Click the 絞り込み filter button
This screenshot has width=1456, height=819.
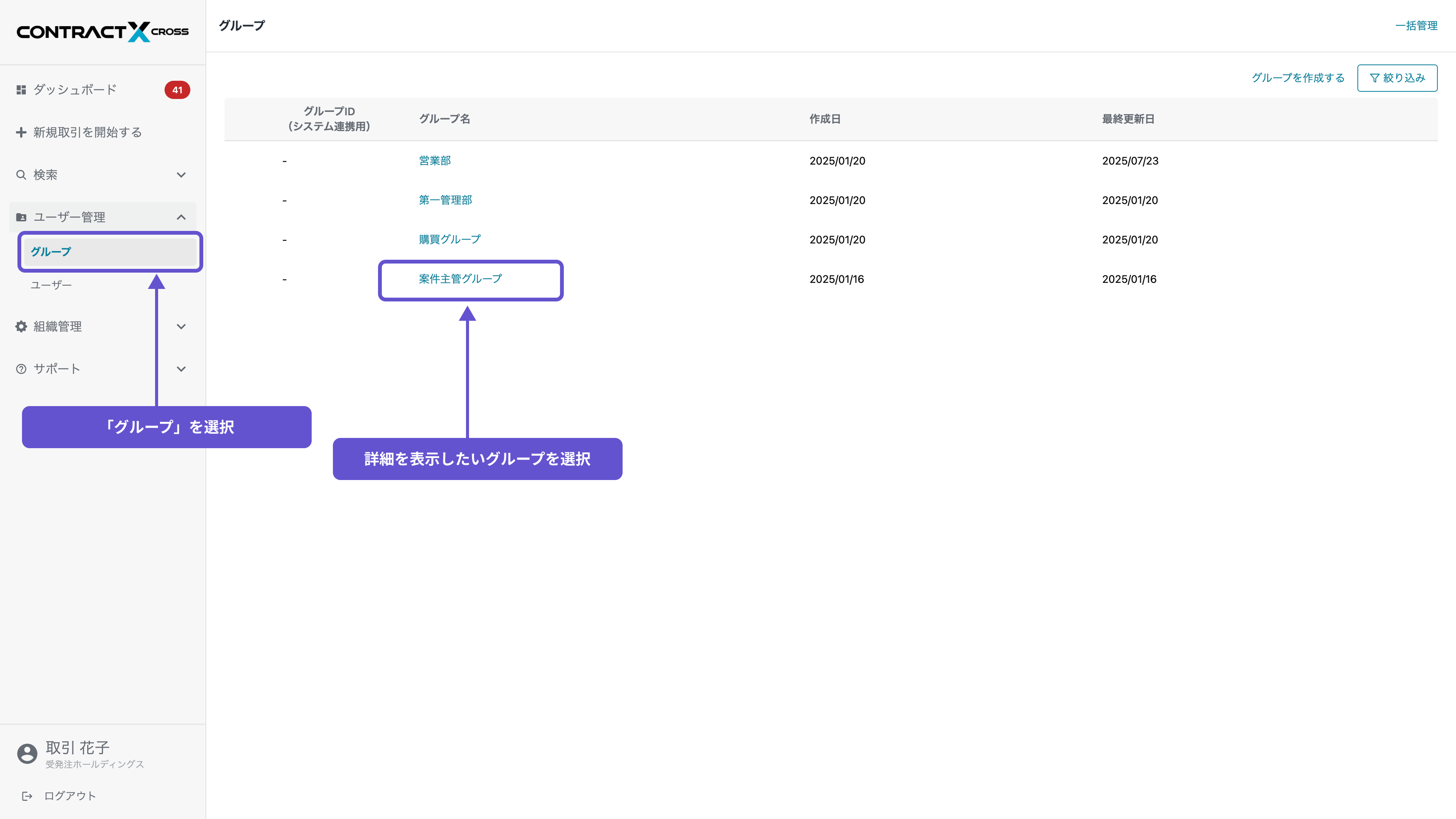pyautogui.click(x=1396, y=78)
